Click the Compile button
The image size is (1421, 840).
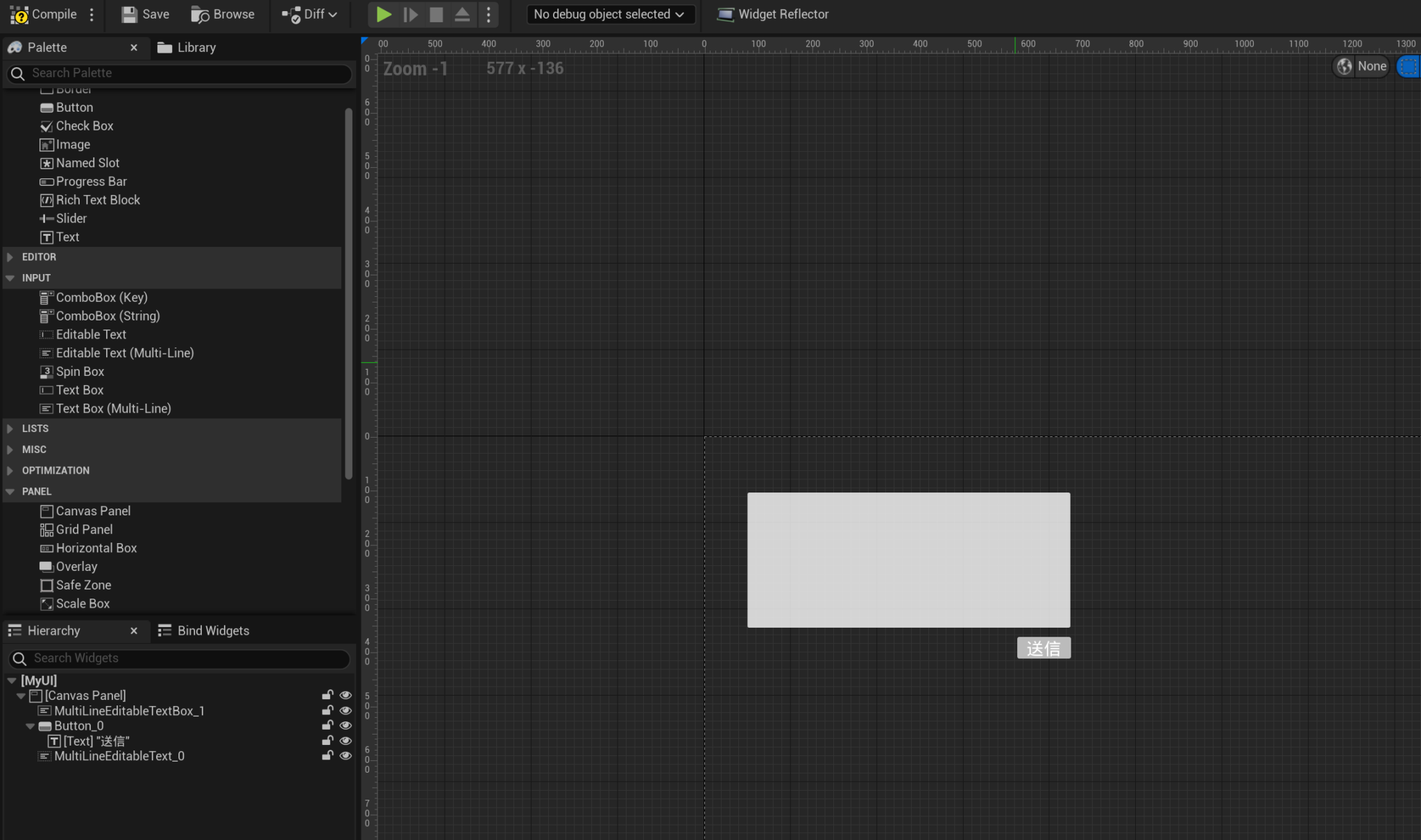[x=44, y=14]
